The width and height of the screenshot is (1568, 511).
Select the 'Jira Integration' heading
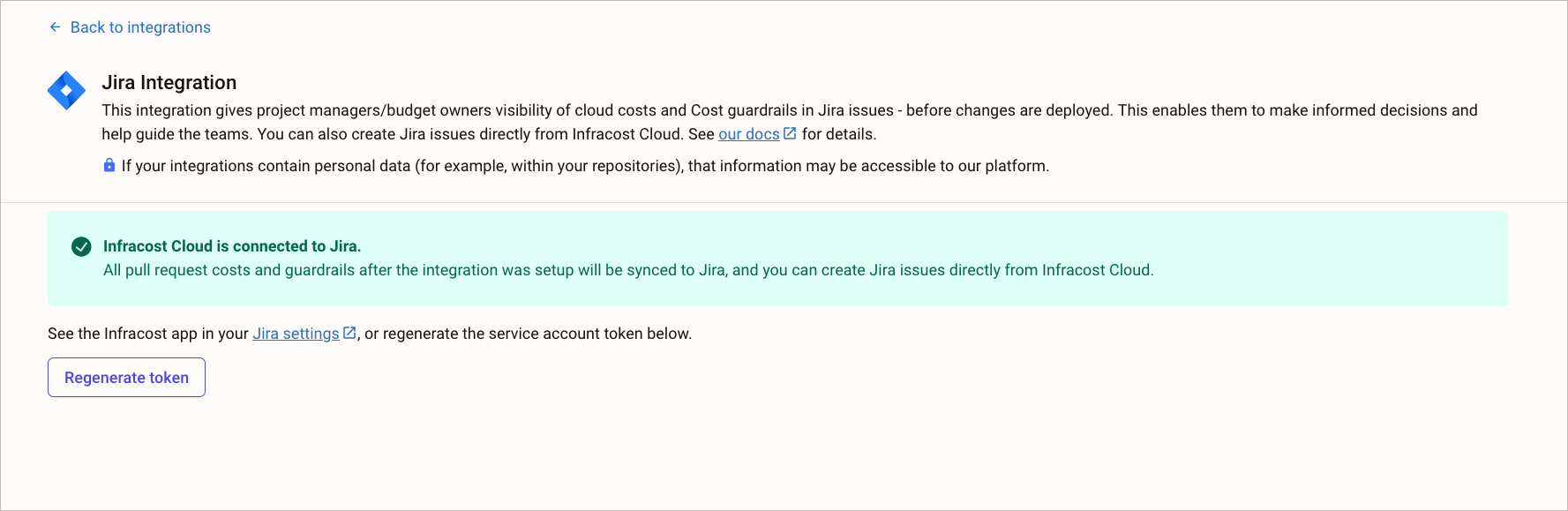(x=169, y=82)
